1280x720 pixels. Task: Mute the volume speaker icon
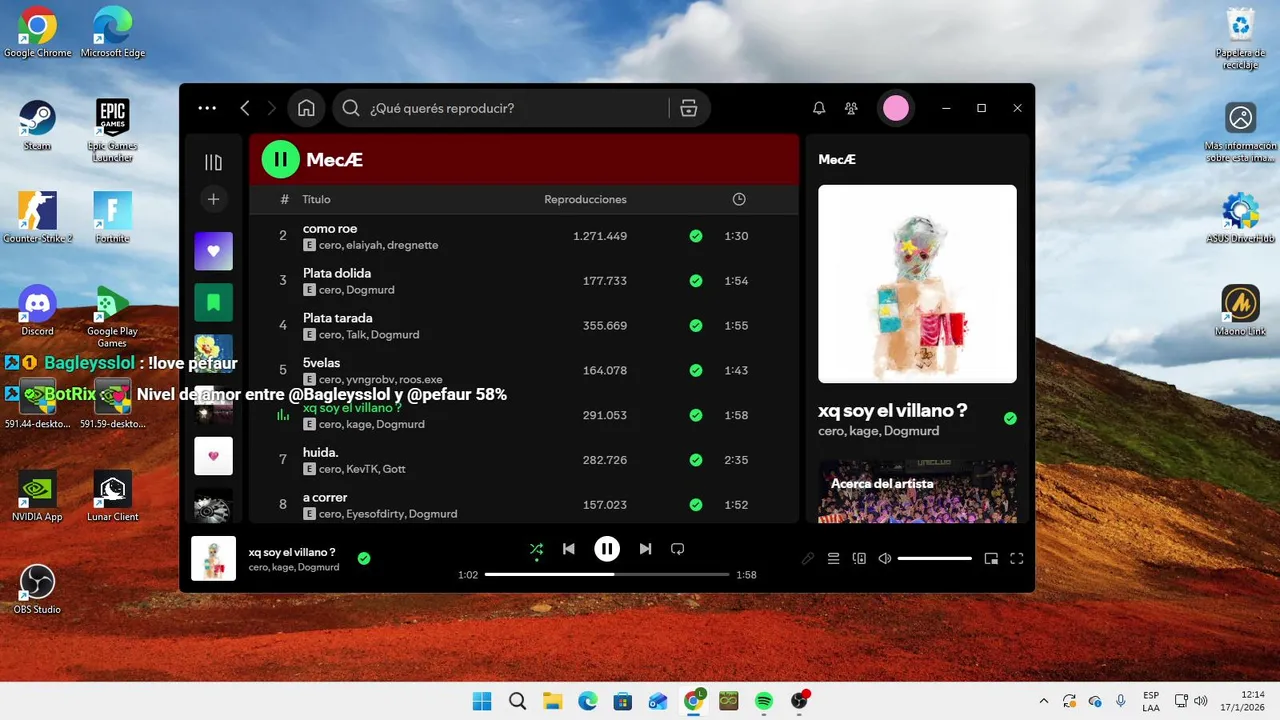tap(885, 559)
